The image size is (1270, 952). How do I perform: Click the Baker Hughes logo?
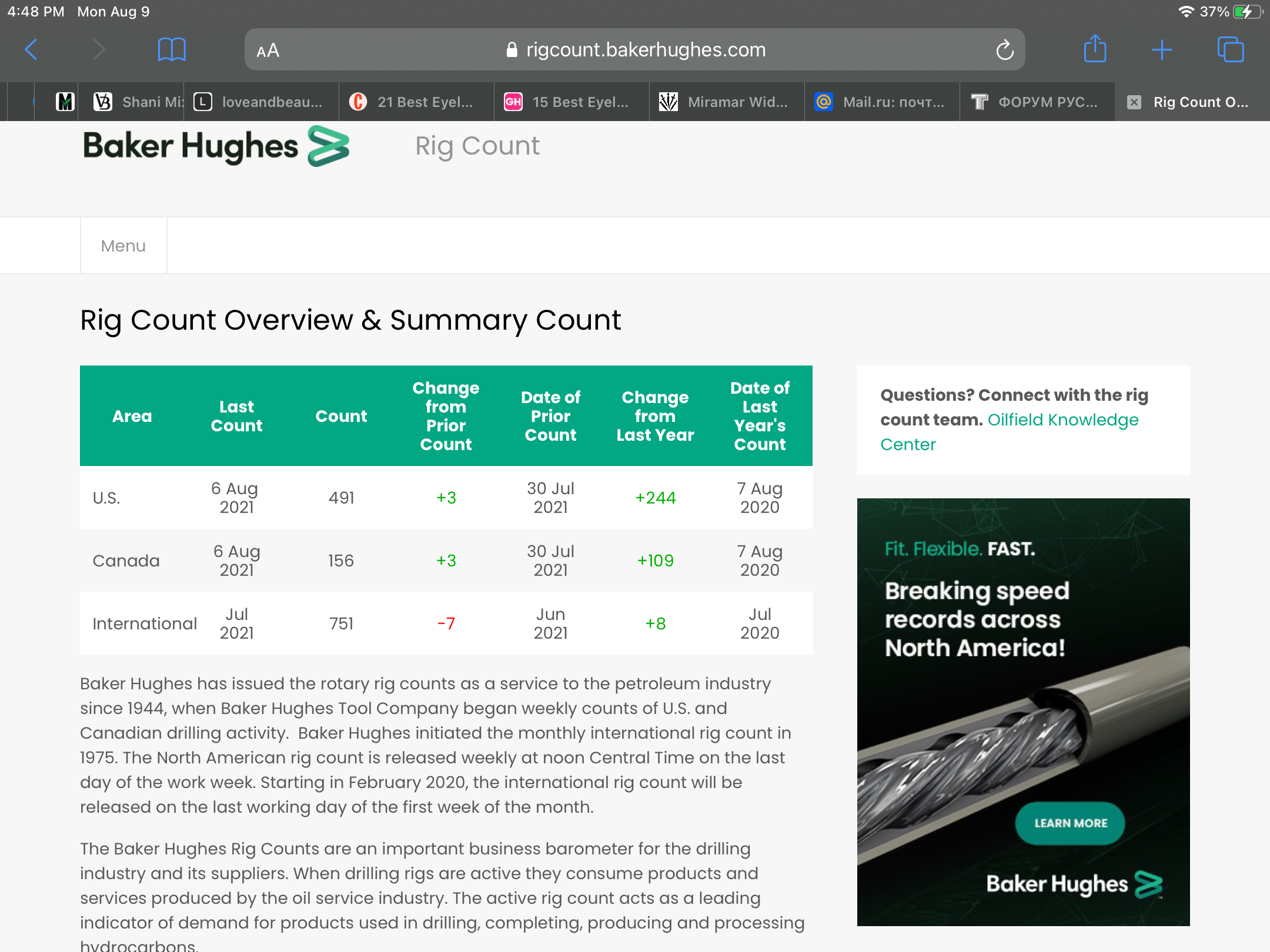point(216,146)
